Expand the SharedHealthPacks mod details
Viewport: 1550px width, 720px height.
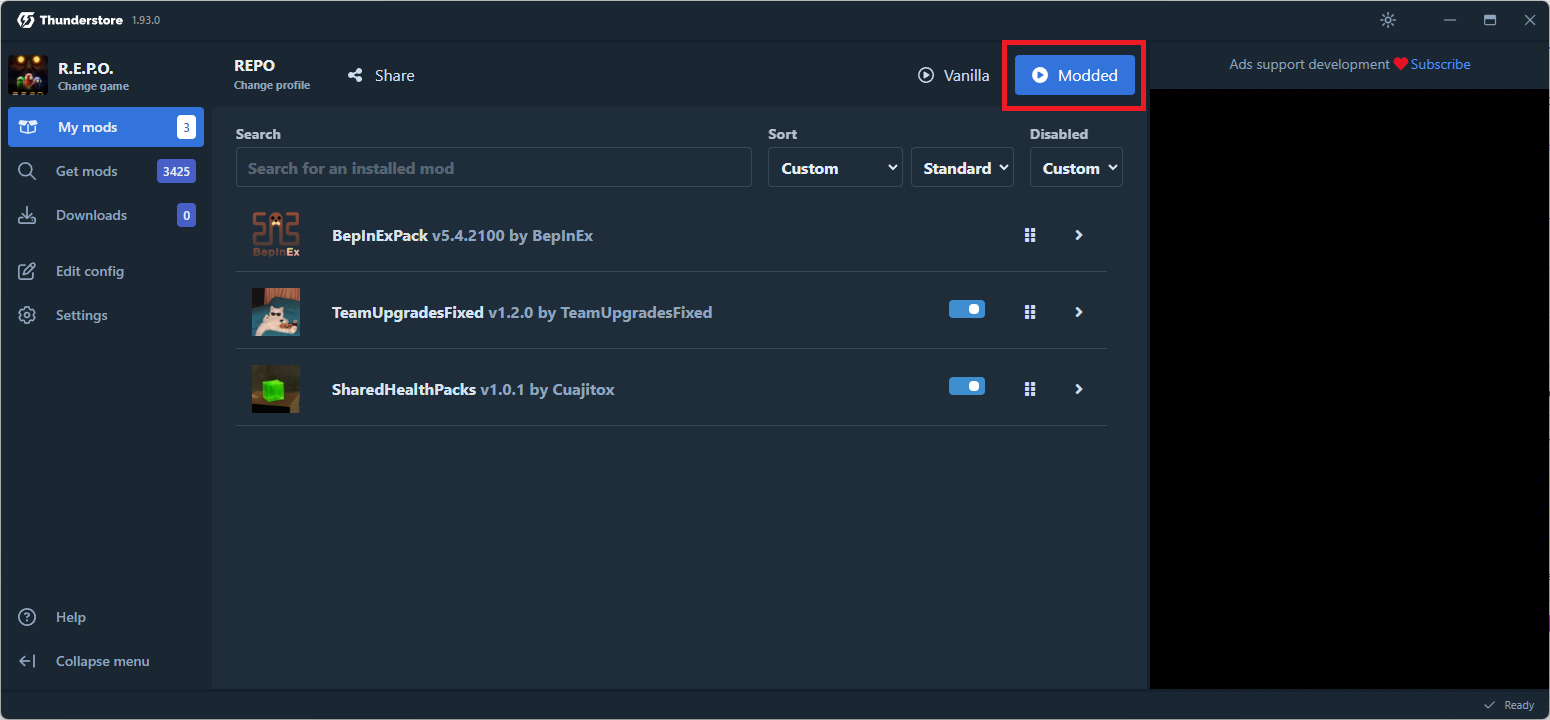tap(1079, 389)
